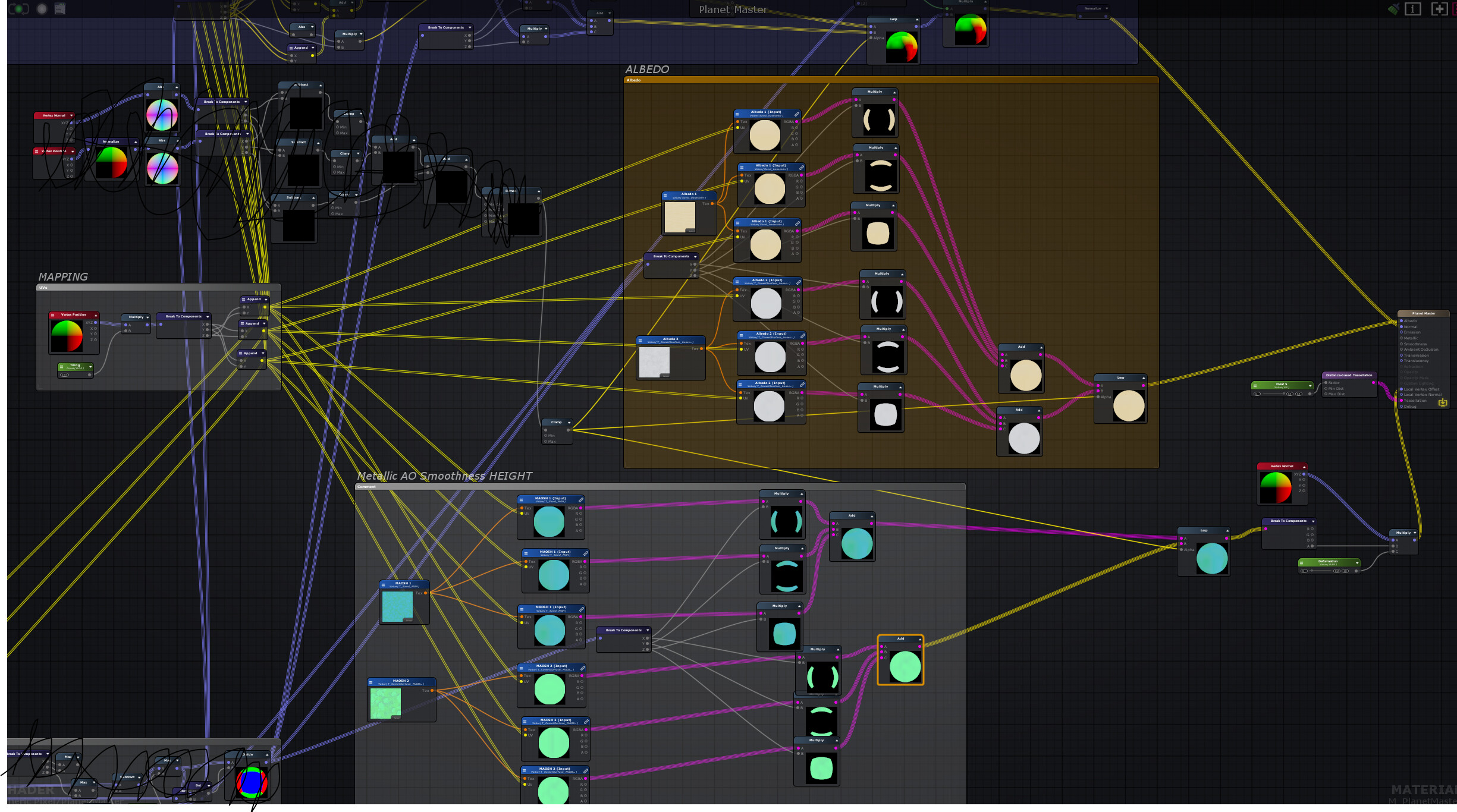Toggle the Min Dist option on Distance-based Tessellation node

pos(1326,389)
